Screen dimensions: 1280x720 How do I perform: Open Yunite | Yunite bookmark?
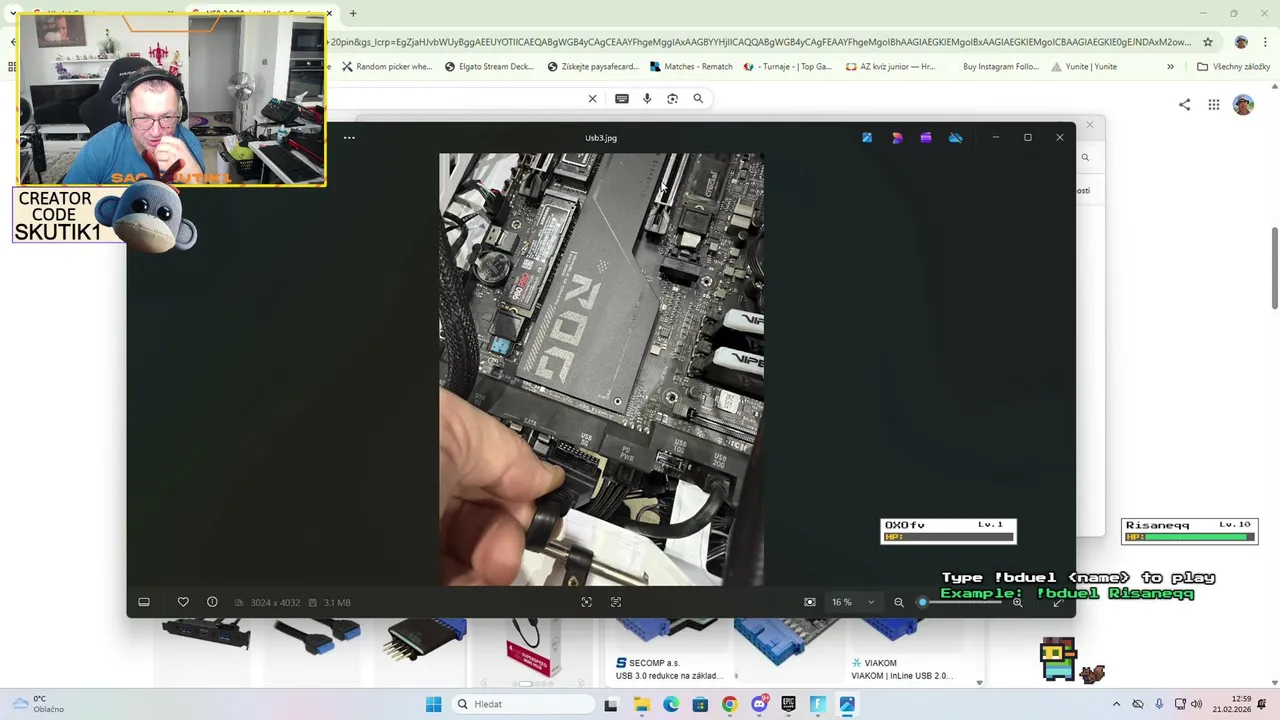tap(1084, 67)
